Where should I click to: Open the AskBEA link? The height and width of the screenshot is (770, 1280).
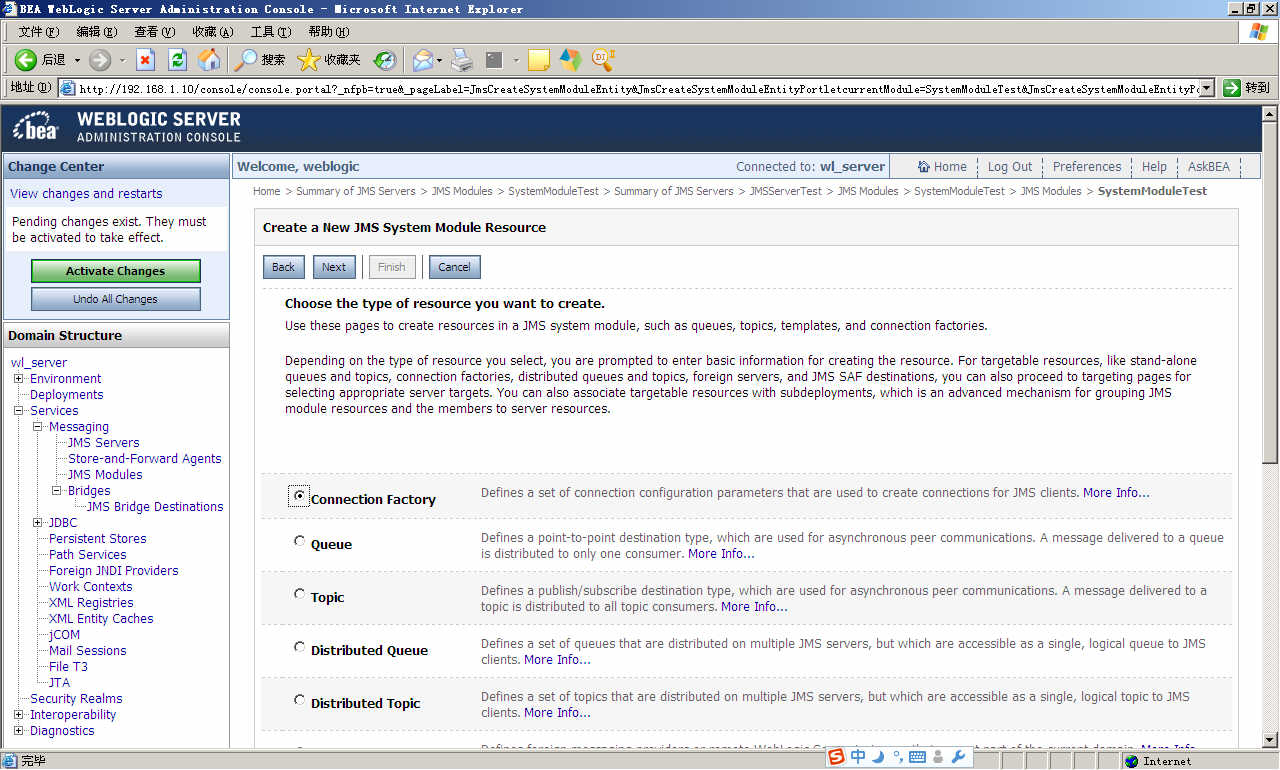[x=1209, y=167]
